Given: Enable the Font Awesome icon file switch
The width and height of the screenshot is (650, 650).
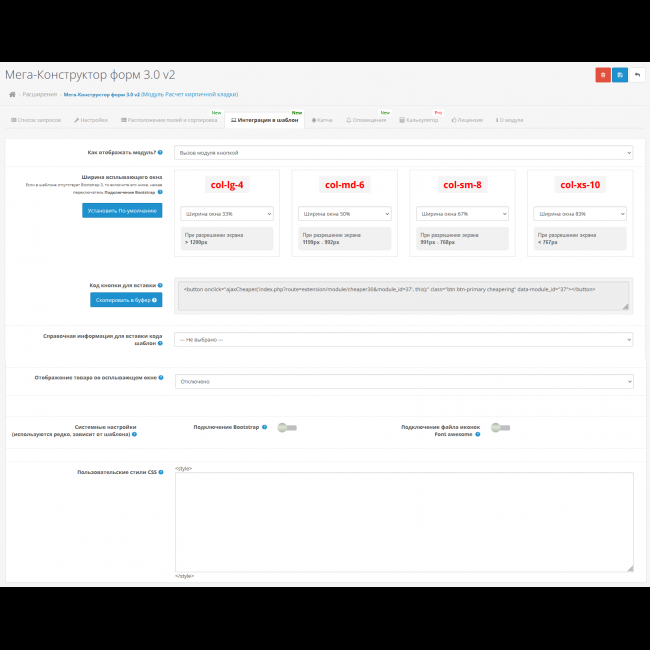Looking at the screenshot, I should [x=500, y=428].
